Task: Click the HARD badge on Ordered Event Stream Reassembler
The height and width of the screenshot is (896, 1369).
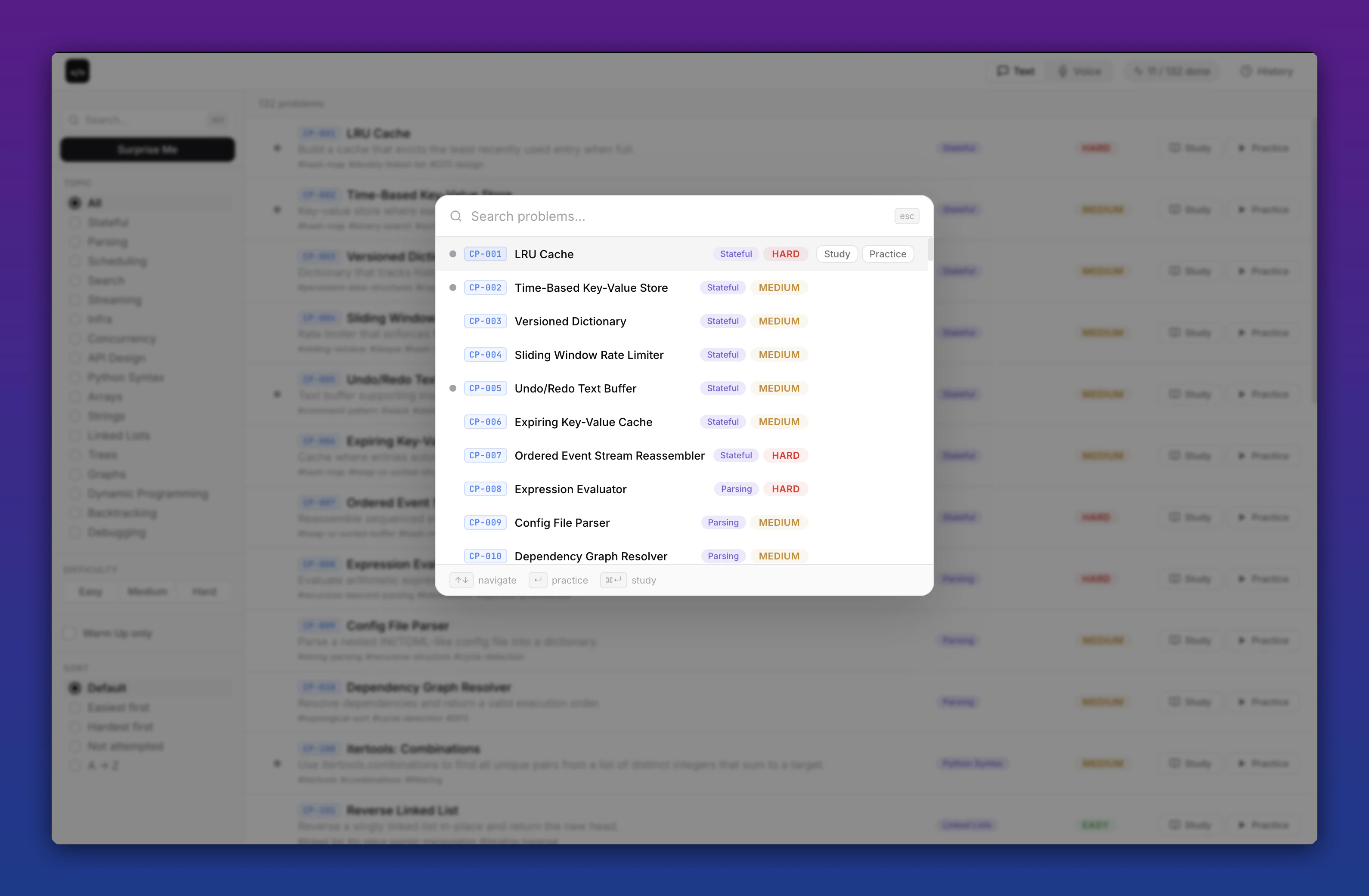Action: pyautogui.click(x=785, y=455)
